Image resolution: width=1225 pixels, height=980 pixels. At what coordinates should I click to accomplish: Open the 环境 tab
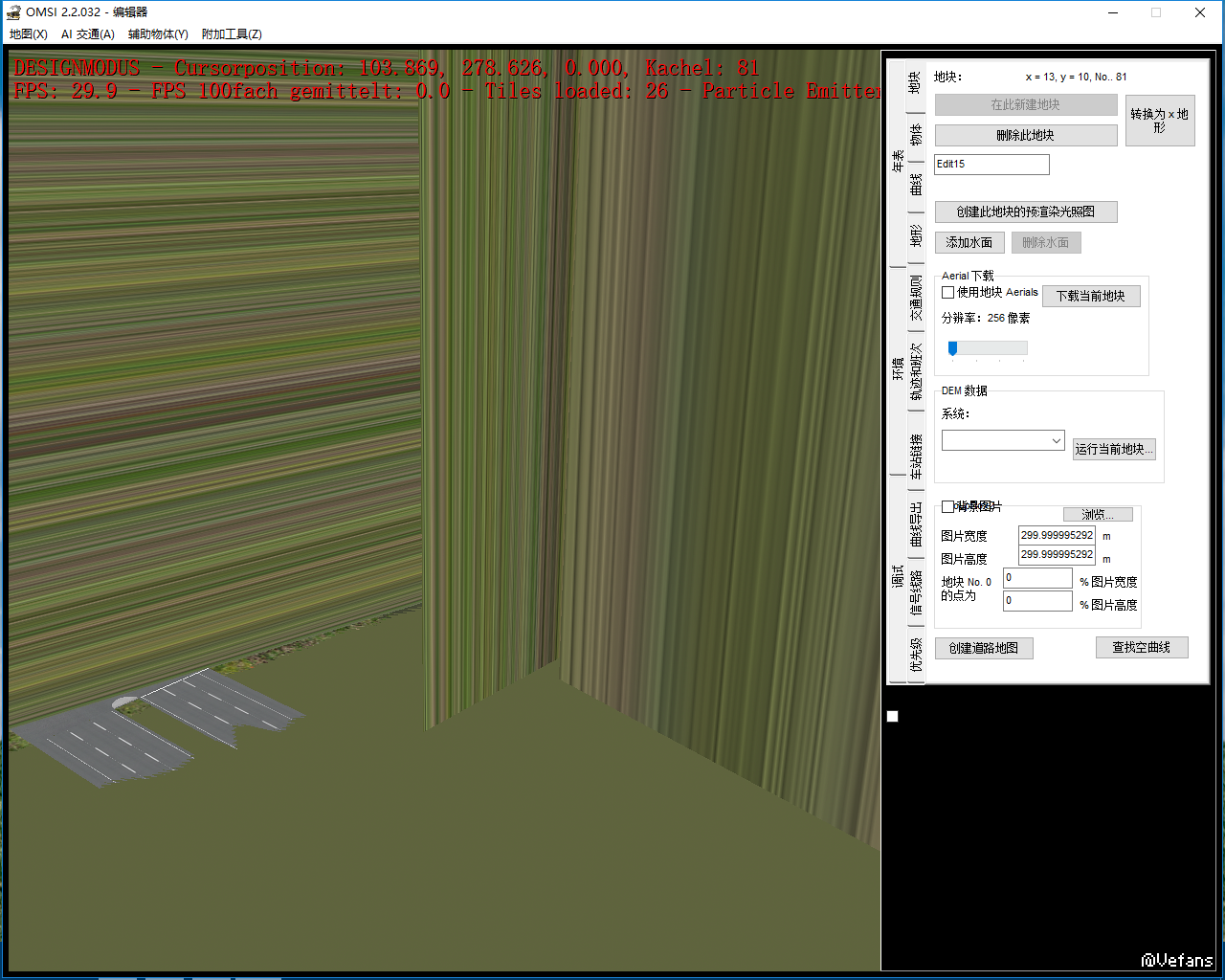click(x=898, y=368)
